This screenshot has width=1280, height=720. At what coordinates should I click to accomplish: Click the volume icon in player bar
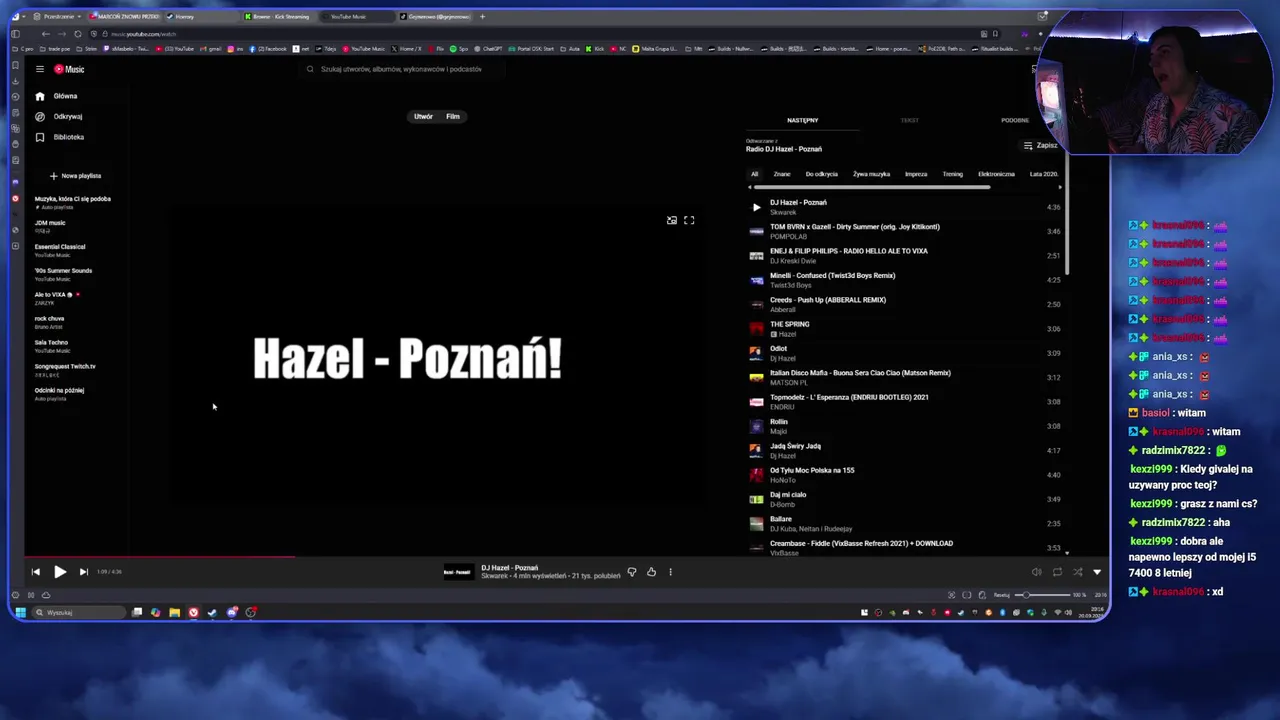pyautogui.click(x=1036, y=572)
